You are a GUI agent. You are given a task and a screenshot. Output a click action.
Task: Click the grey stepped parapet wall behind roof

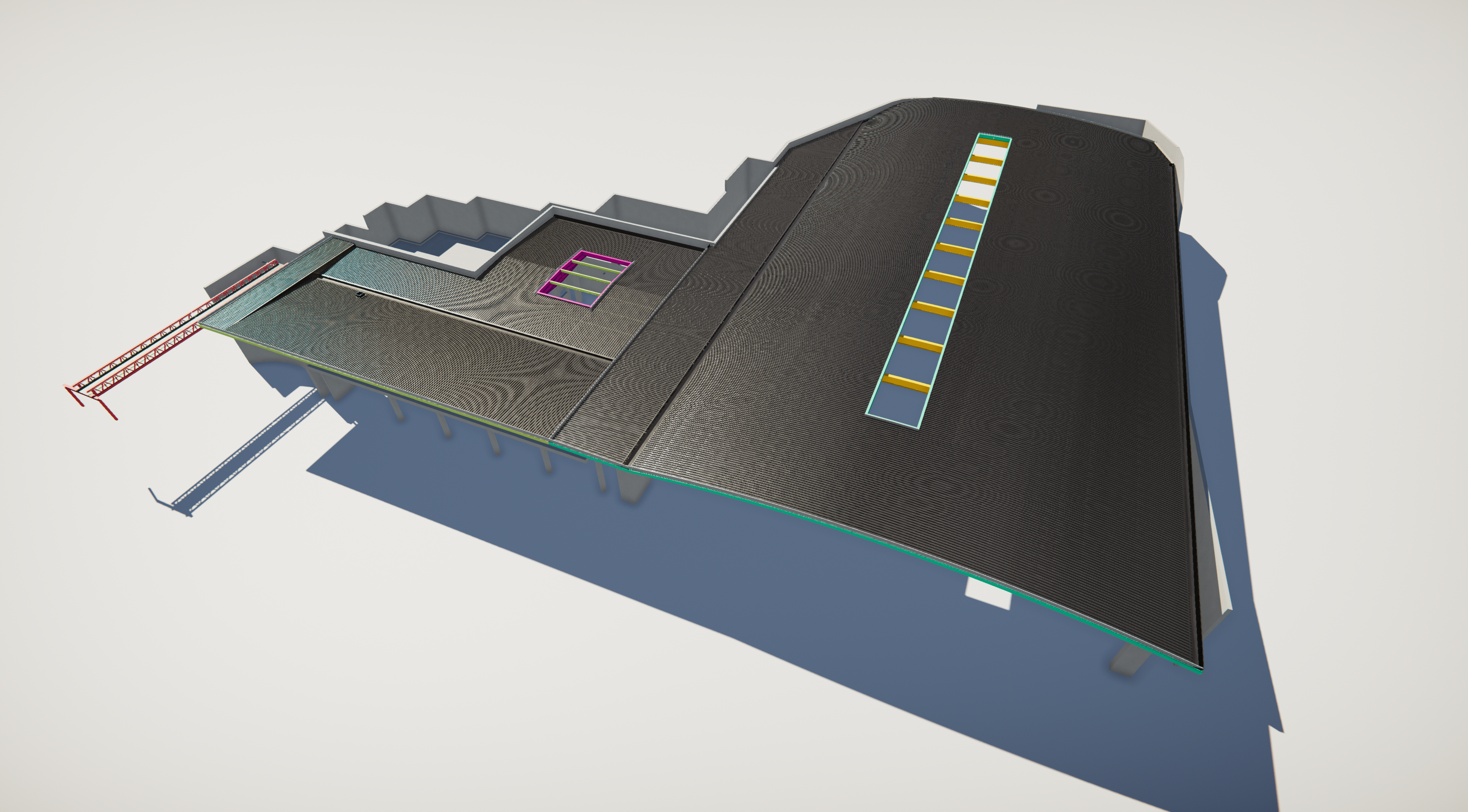pos(450,214)
